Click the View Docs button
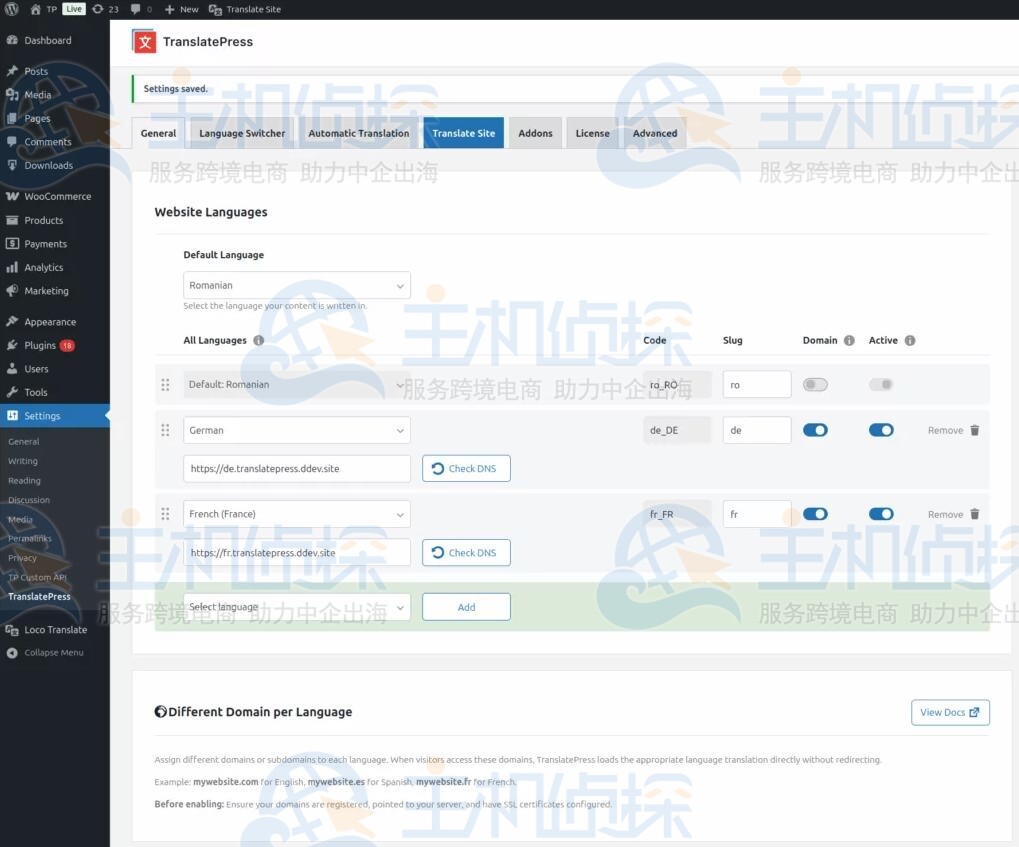This screenshot has height=847, width=1019. point(949,713)
